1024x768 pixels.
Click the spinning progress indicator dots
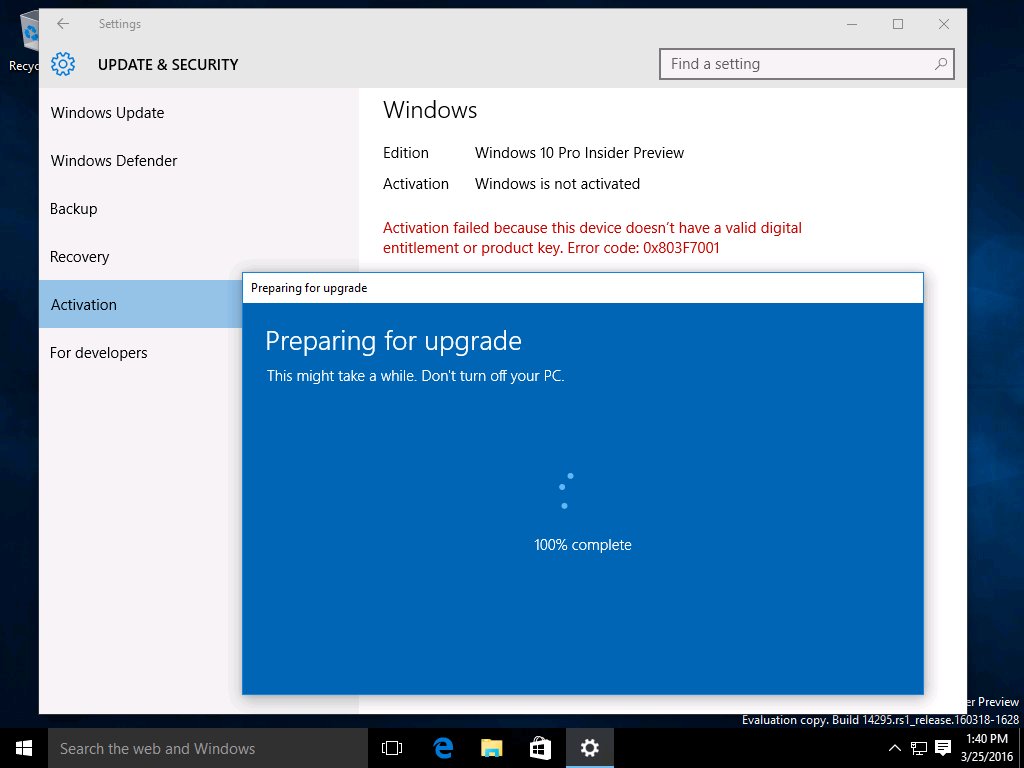pyautogui.click(x=566, y=491)
